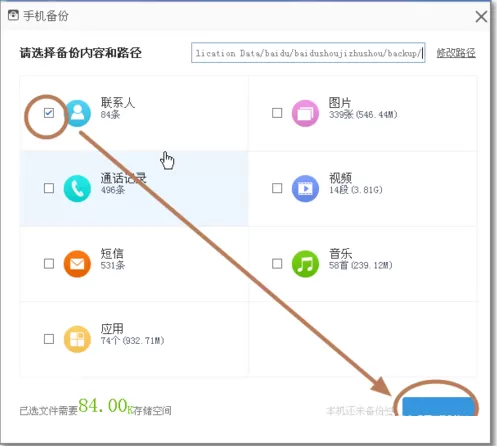The image size is (497, 446).
Task: Click the 短信 label text
Action: pyautogui.click(x=112, y=254)
